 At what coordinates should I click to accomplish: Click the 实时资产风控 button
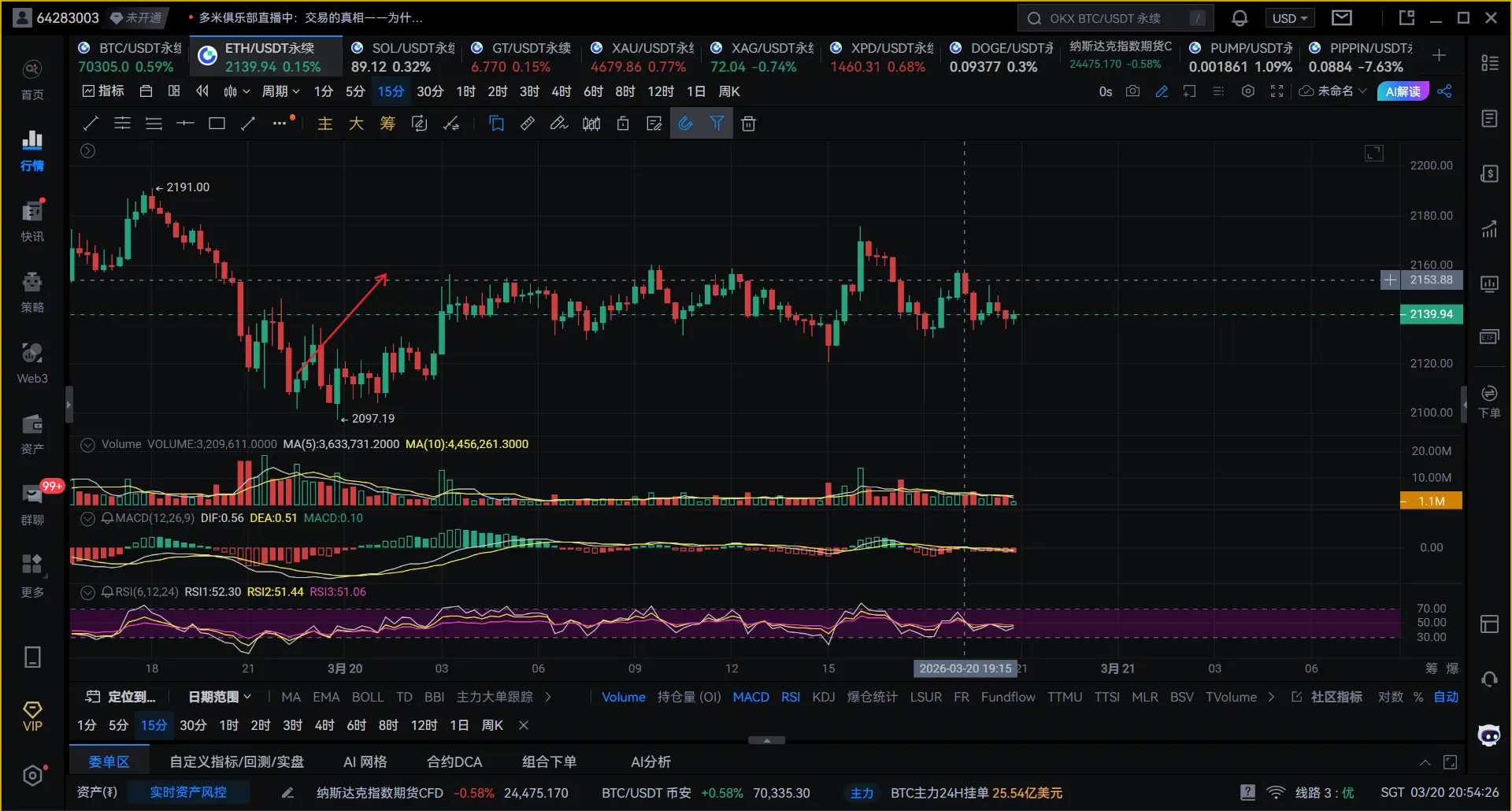tap(188, 793)
